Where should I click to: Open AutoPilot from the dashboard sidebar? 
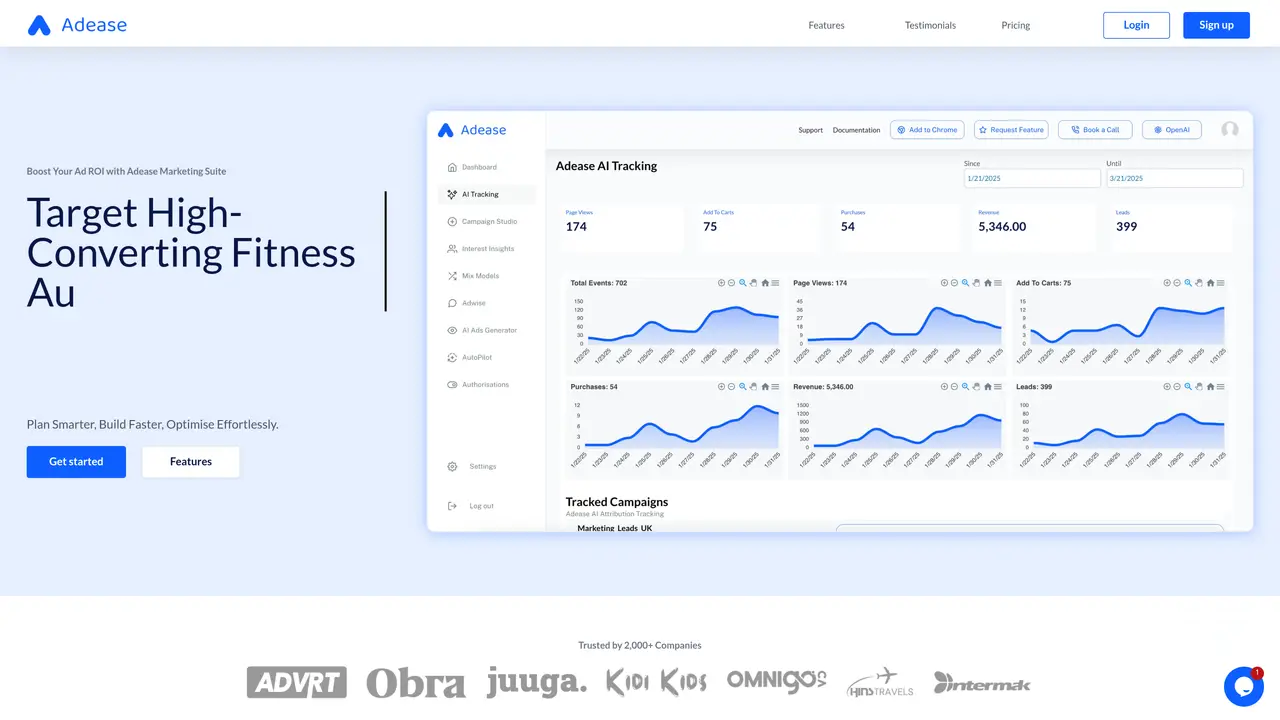[x=478, y=357]
